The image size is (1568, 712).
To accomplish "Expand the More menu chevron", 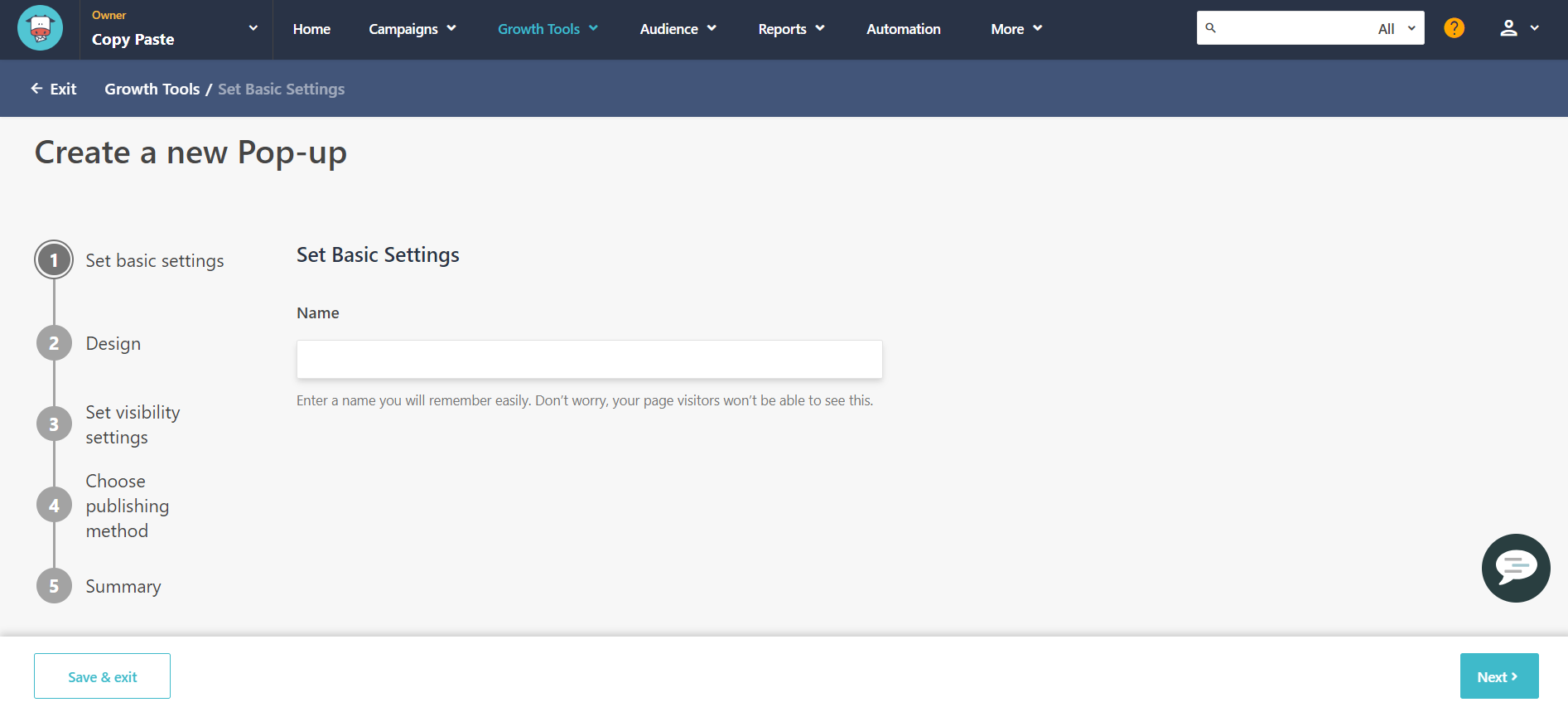I will click(x=1038, y=28).
